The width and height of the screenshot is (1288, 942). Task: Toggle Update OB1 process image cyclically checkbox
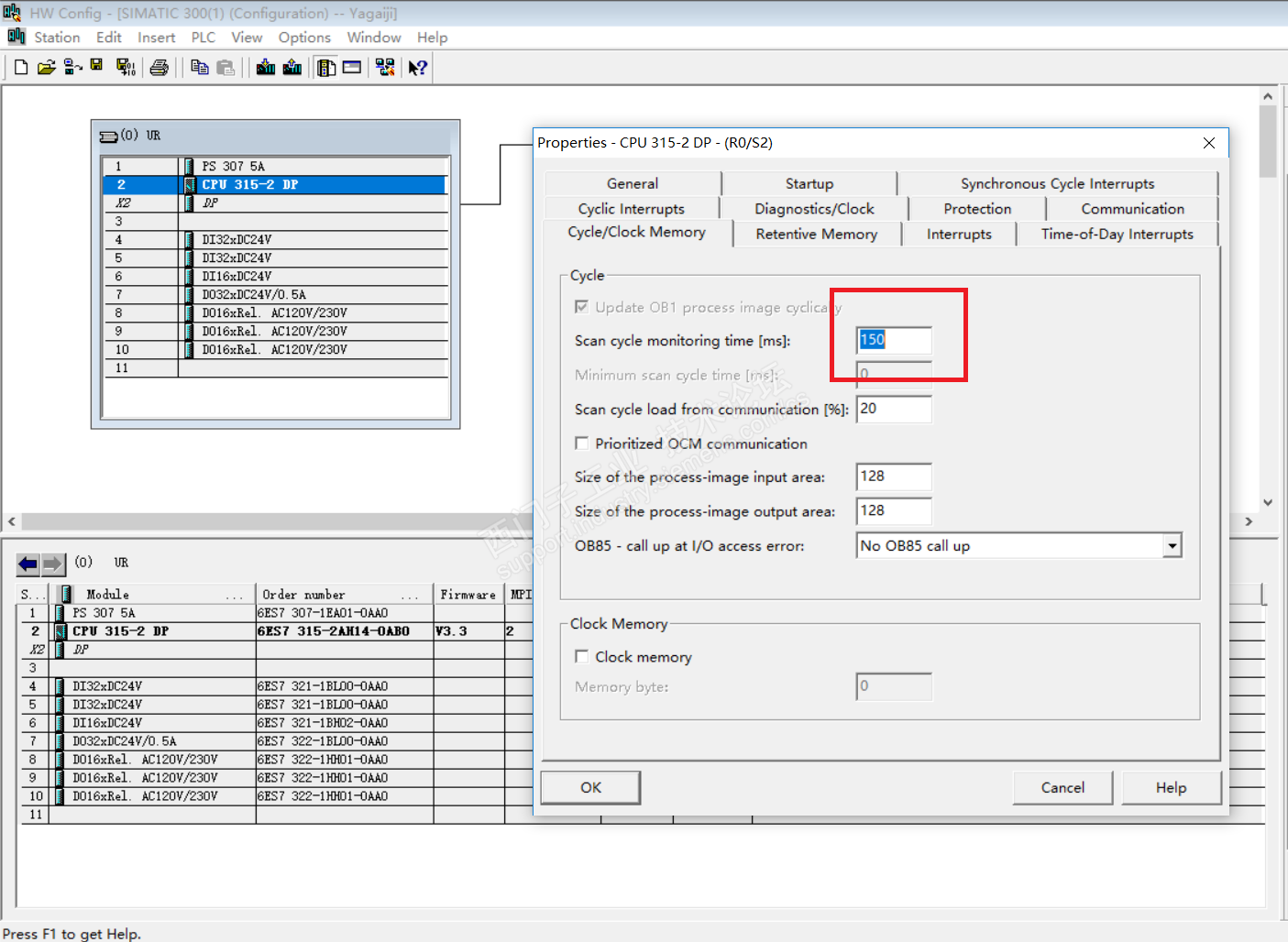582,307
